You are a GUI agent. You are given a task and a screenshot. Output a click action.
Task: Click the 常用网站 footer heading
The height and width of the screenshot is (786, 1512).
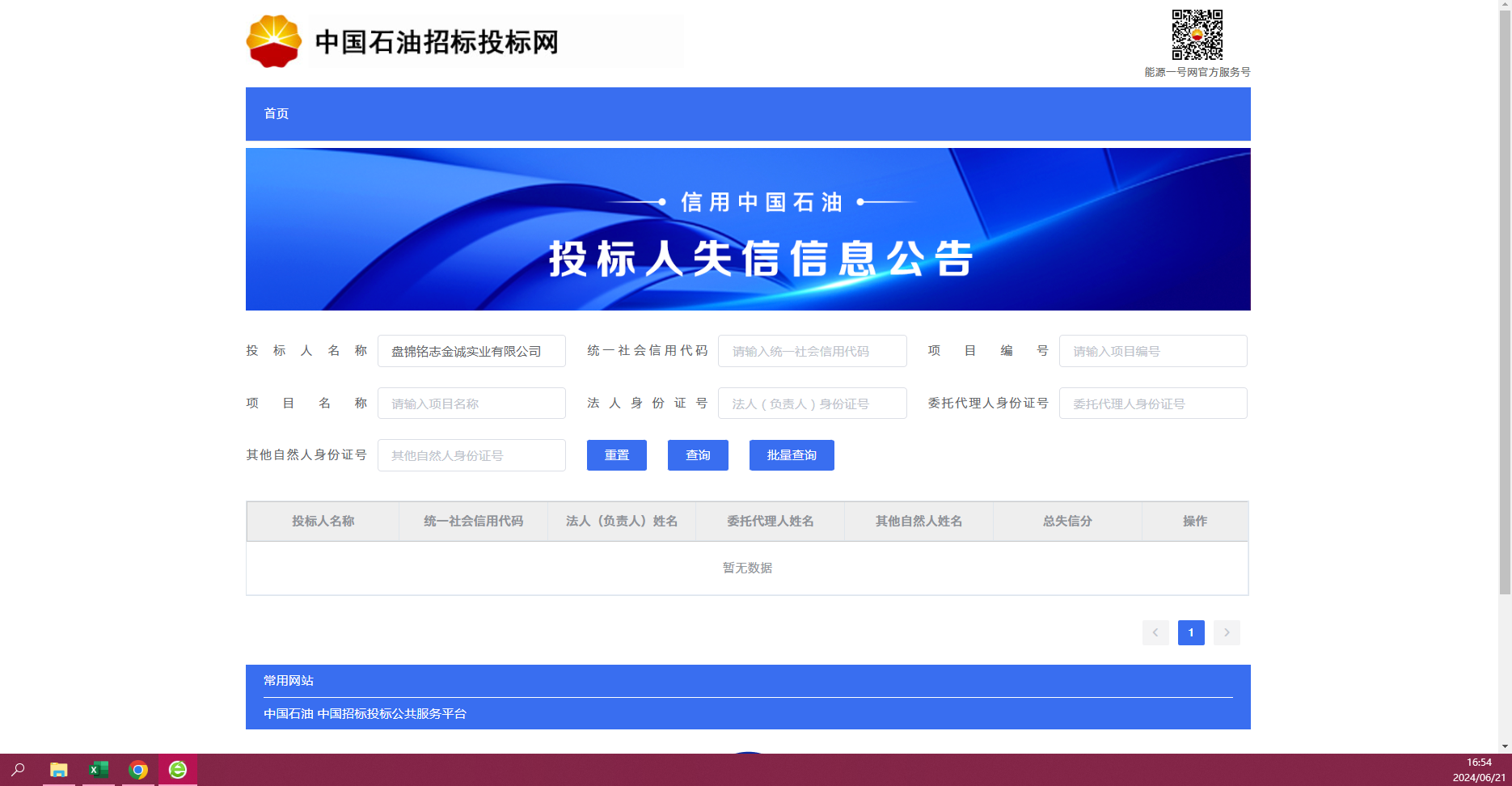[x=289, y=681]
